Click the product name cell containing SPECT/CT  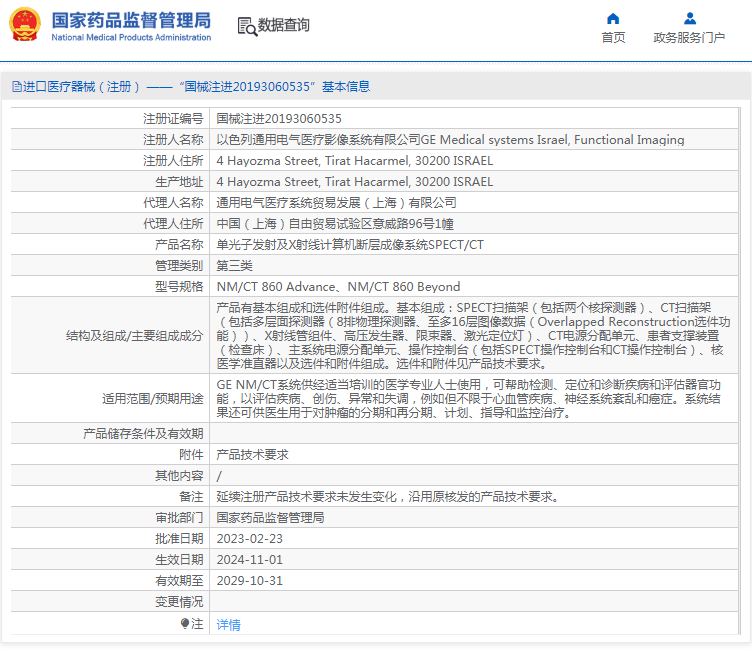click(x=350, y=245)
